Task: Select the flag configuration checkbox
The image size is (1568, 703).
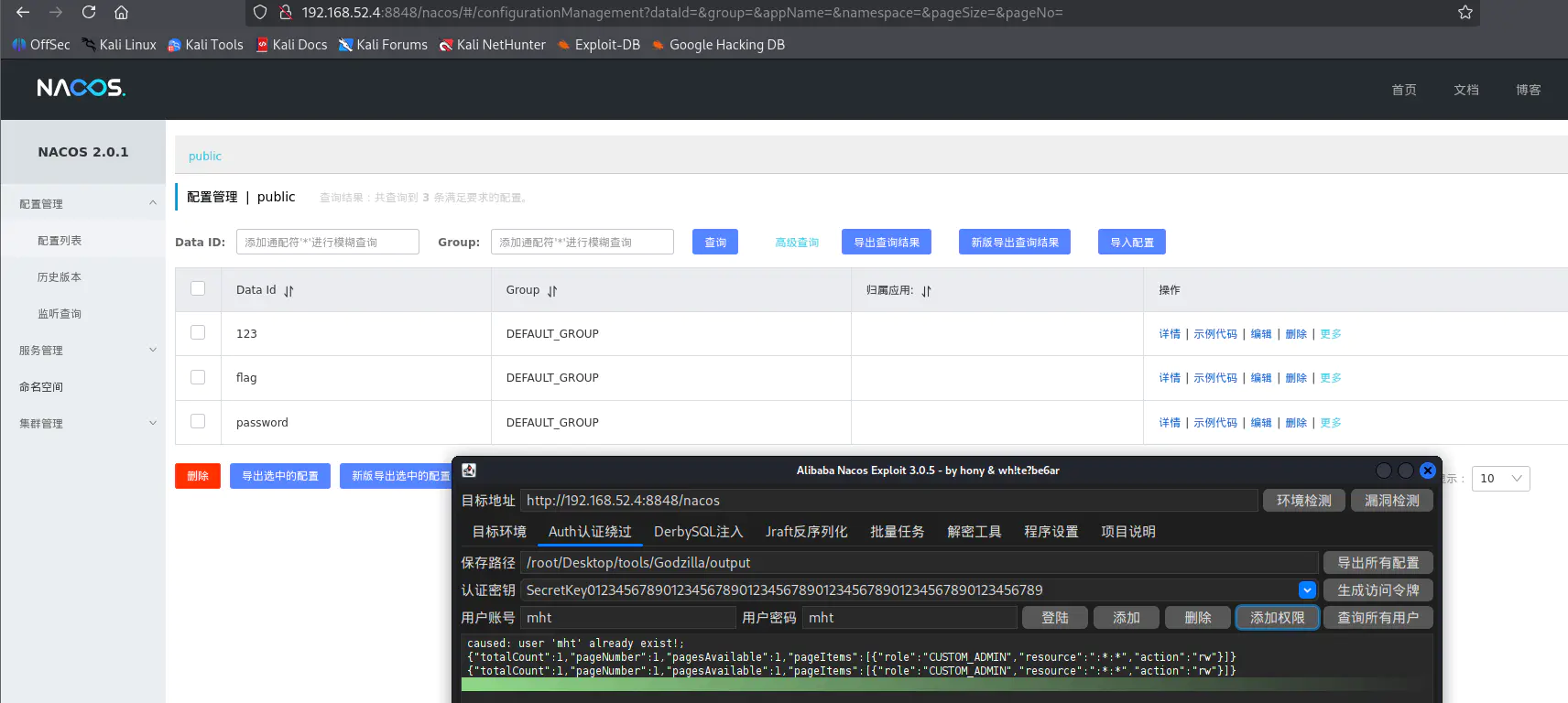Action: (198, 377)
